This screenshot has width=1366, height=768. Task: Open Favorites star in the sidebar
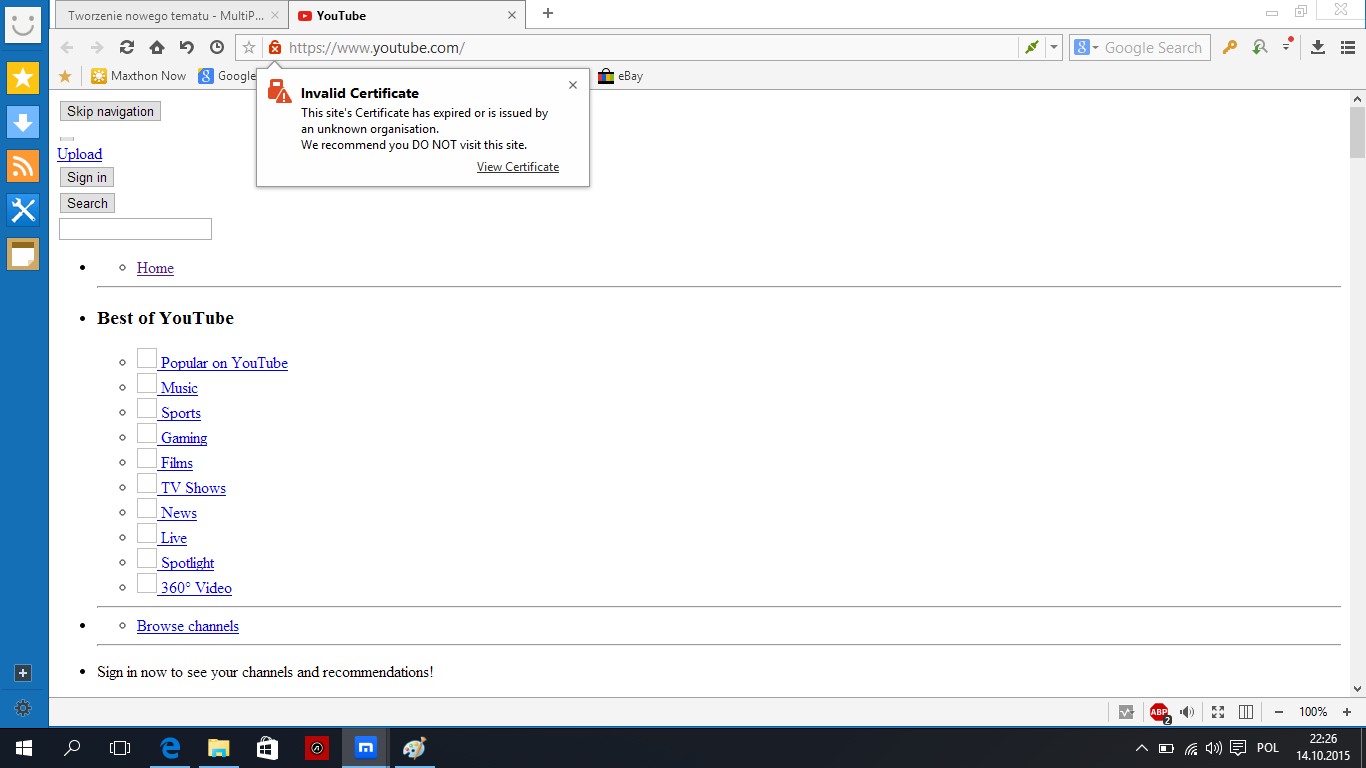pos(23,78)
